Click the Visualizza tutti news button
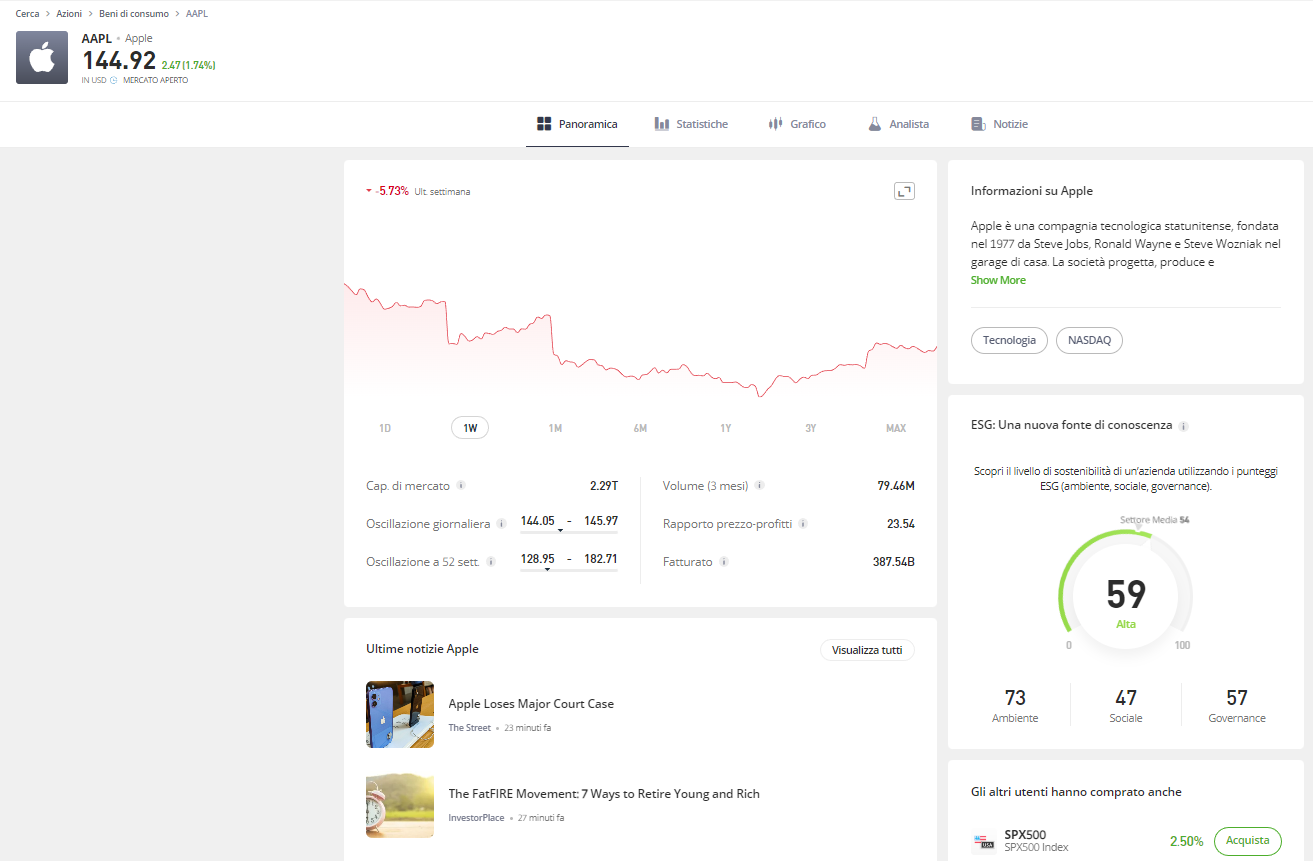The height and width of the screenshot is (861, 1313). pos(867,650)
